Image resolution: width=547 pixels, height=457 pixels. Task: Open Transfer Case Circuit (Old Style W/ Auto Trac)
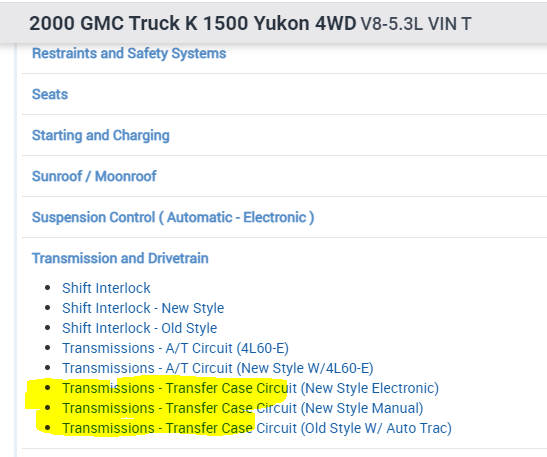257,428
